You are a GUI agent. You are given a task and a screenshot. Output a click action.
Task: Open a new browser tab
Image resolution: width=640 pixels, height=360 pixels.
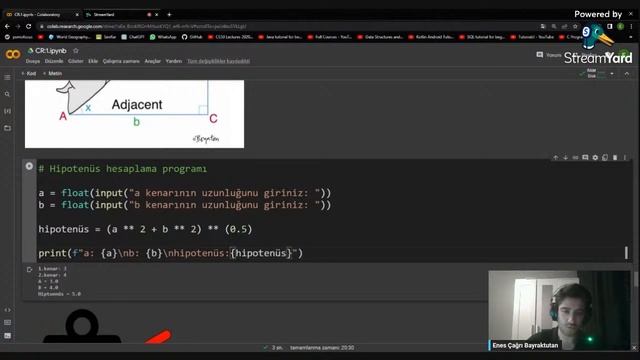click(x=169, y=15)
